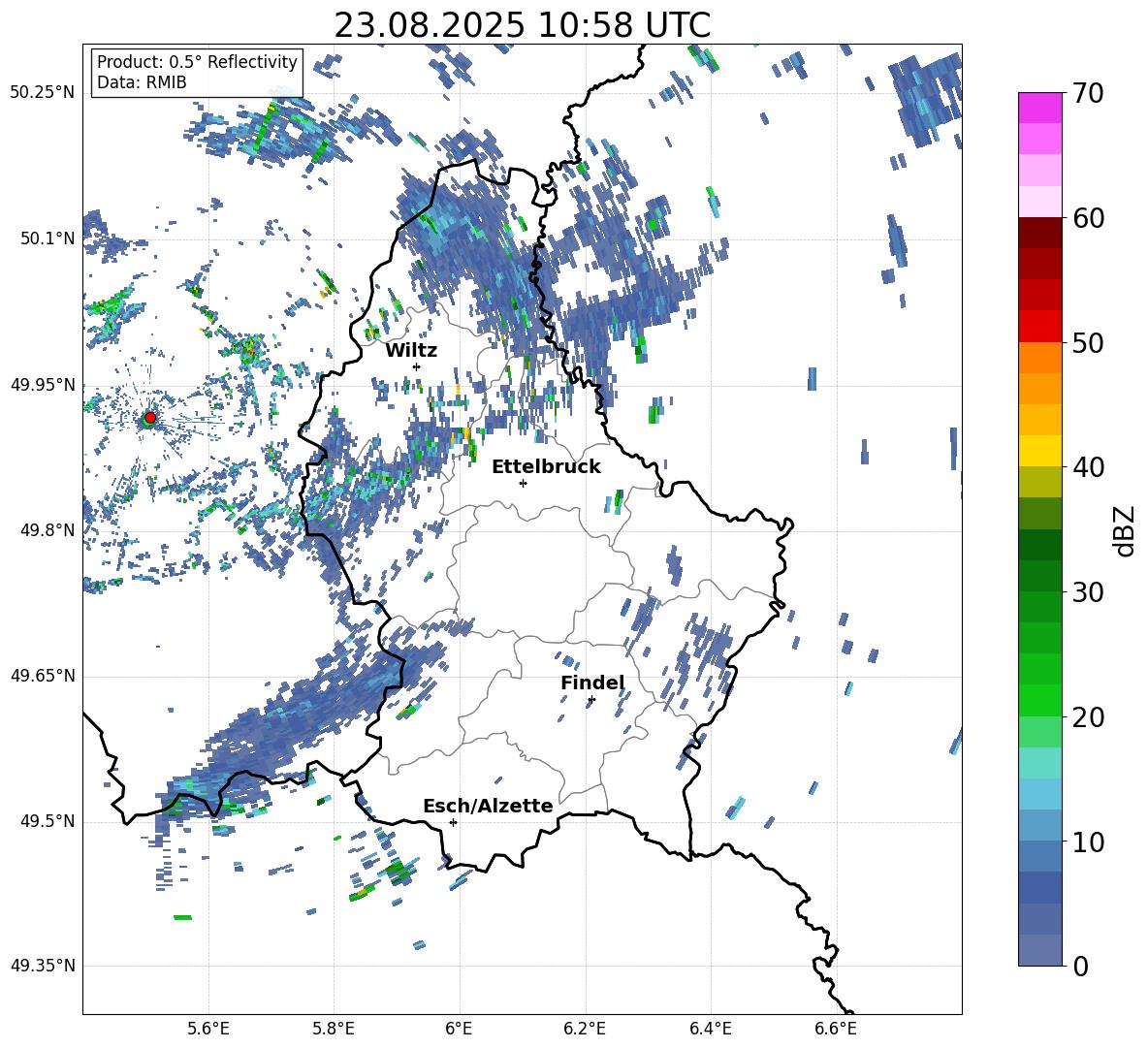The image size is (1148, 1048).
Task: Click the 49.65°N latitude label
Action: 43,676
